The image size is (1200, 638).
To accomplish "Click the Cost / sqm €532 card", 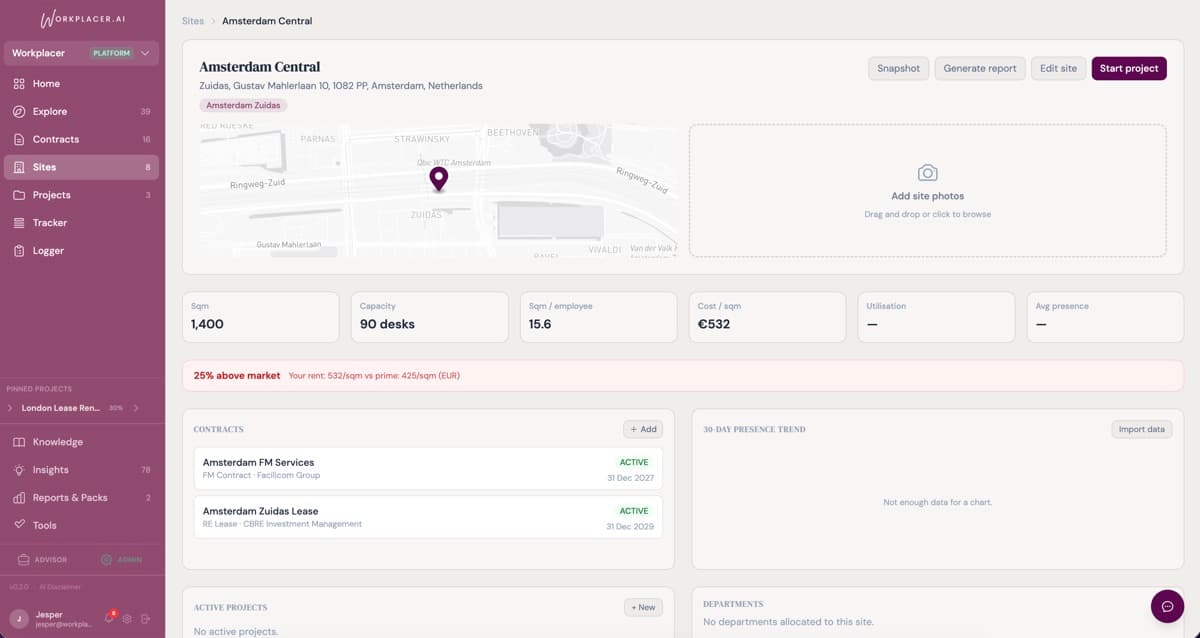I will point(767,317).
